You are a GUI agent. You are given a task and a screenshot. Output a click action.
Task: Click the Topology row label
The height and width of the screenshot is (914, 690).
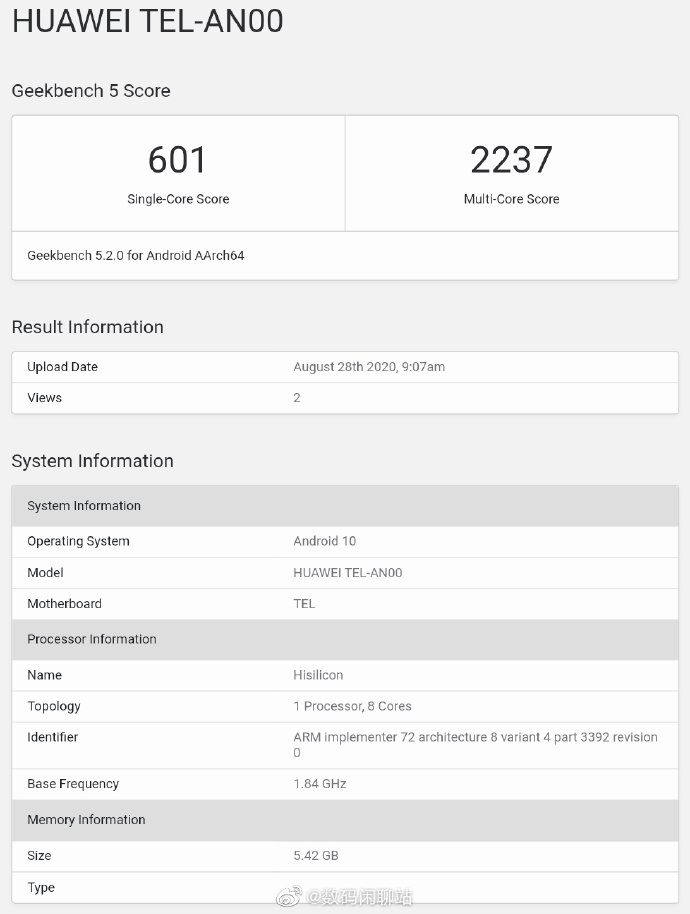(54, 706)
